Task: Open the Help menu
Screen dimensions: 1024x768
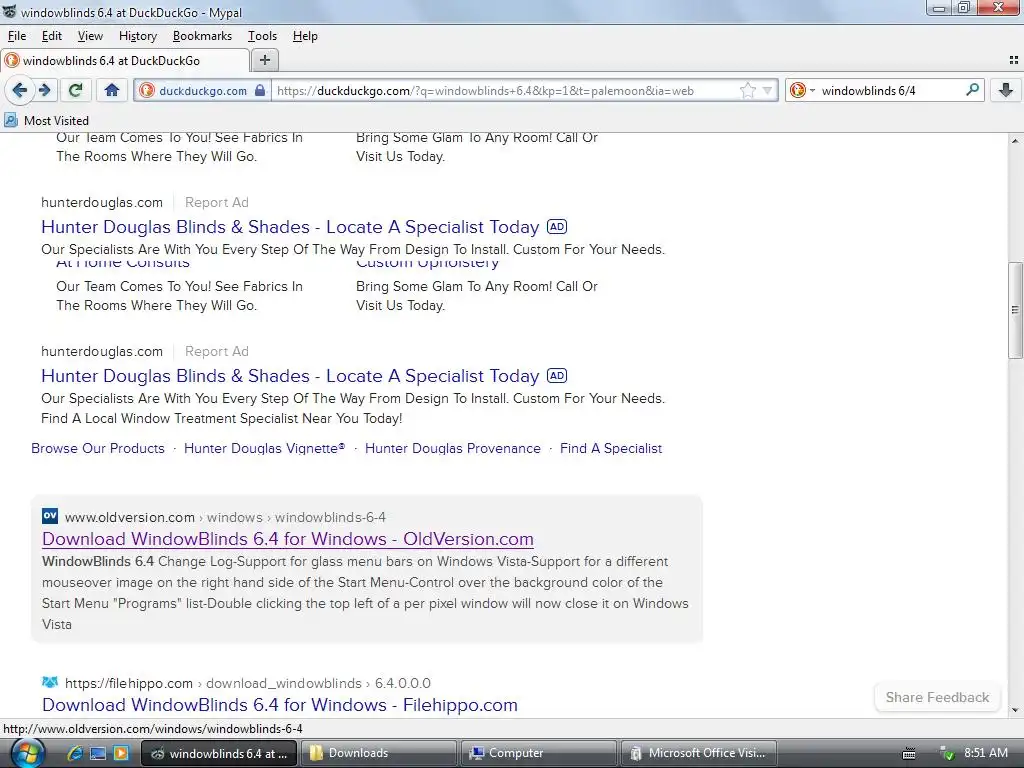Action: 305,36
